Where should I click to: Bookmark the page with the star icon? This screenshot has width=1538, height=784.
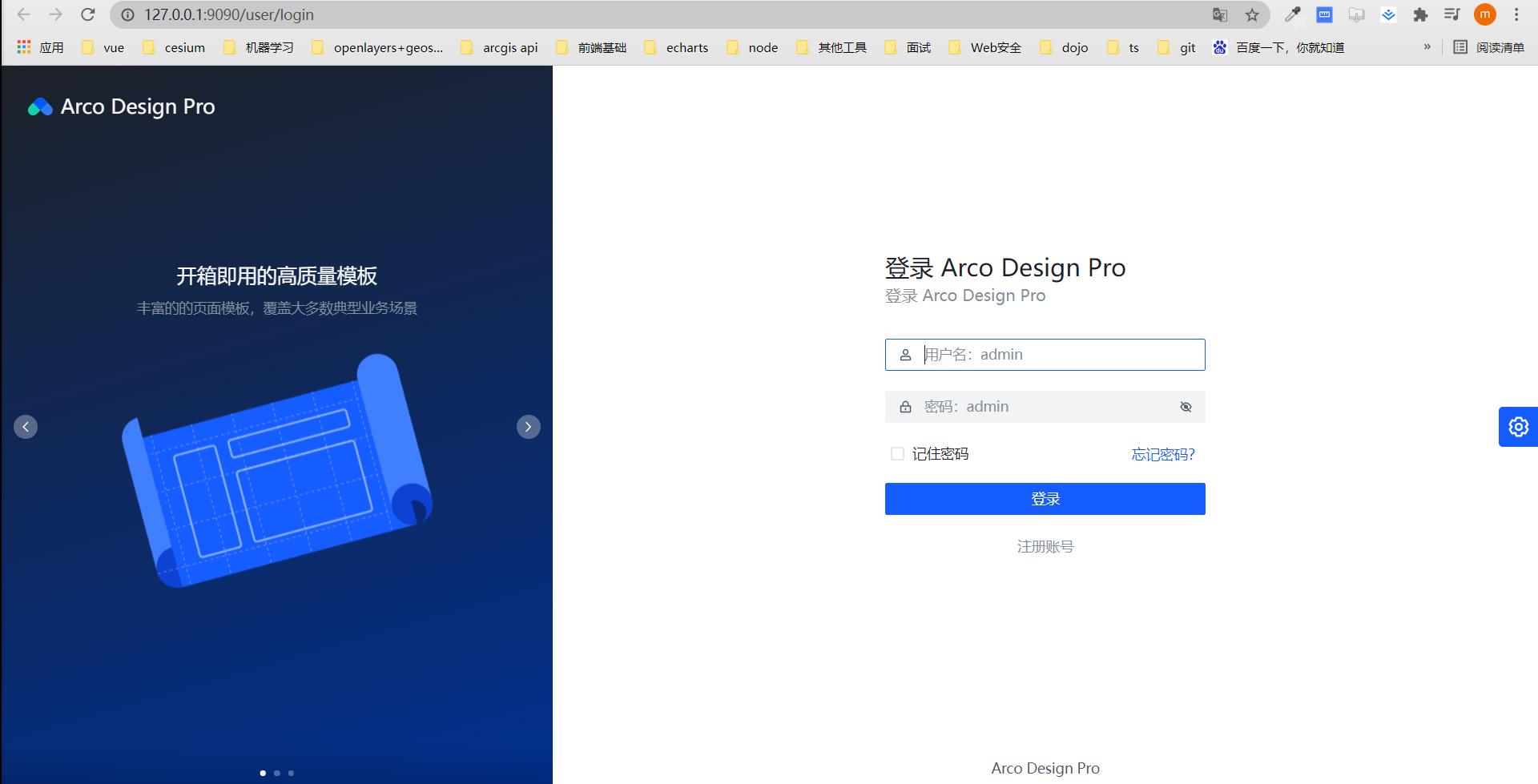tap(1251, 14)
